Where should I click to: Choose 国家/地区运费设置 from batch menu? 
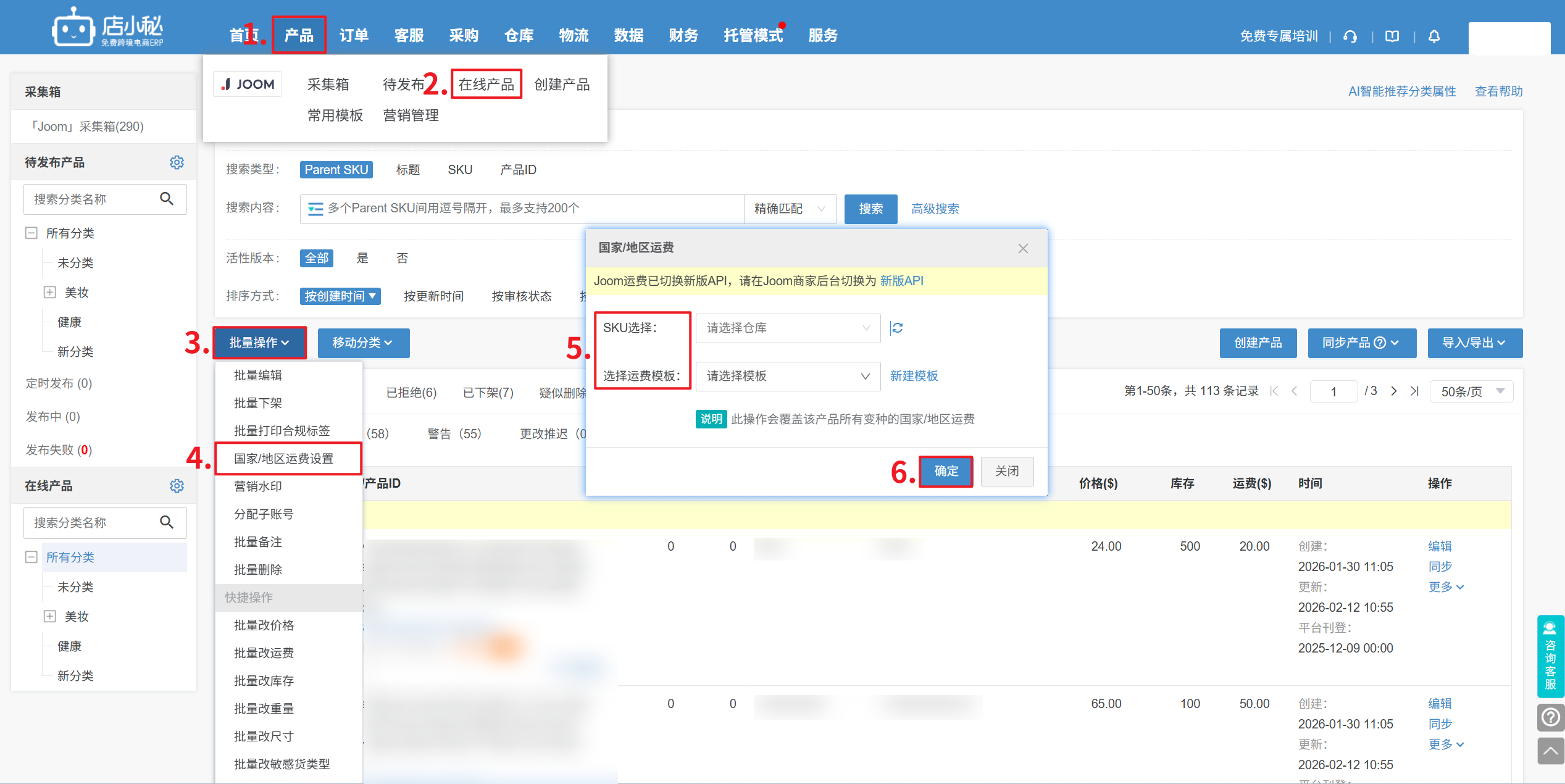[x=284, y=459]
